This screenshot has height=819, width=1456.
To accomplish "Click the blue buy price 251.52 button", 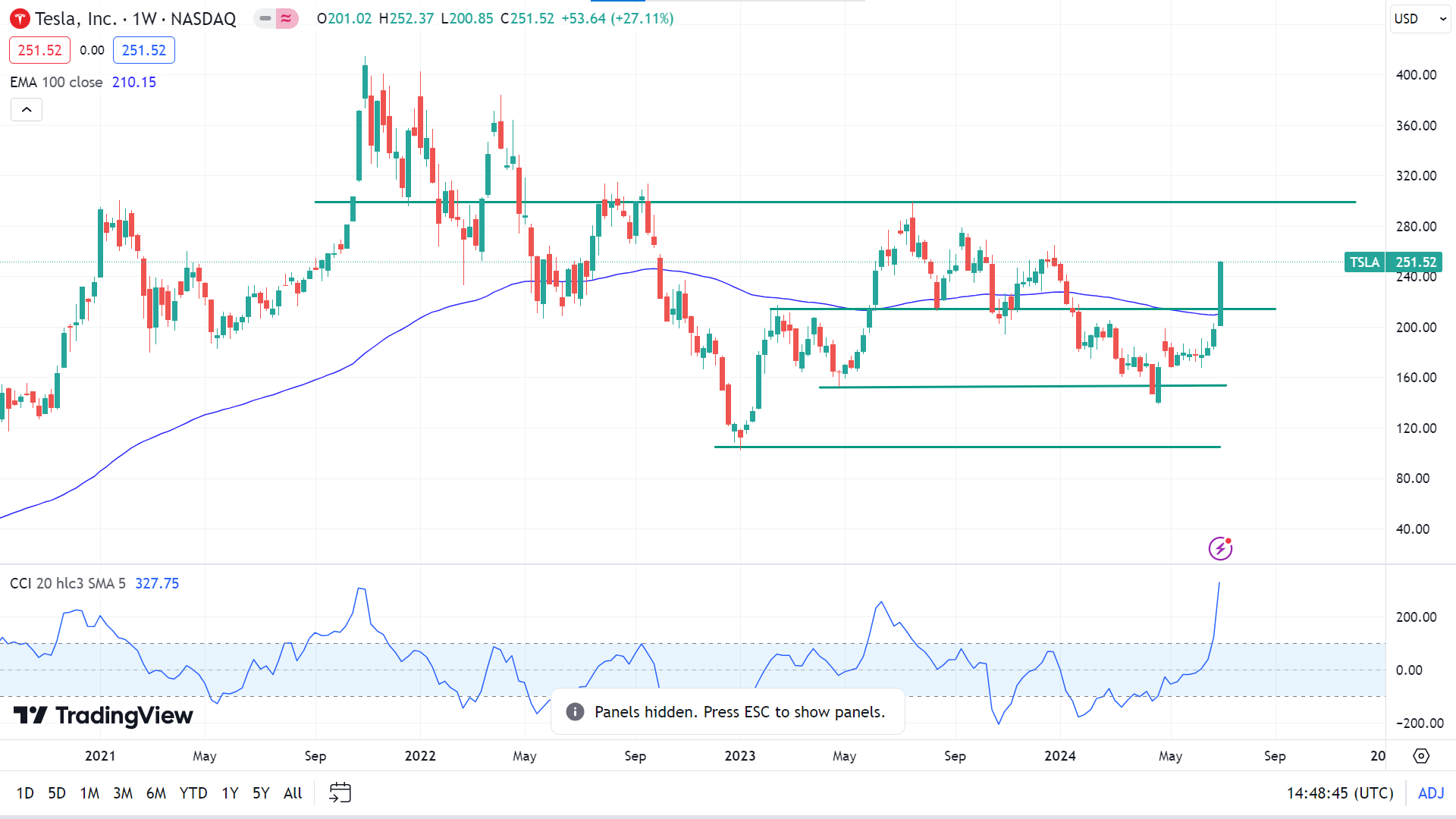I will [144, 50].
